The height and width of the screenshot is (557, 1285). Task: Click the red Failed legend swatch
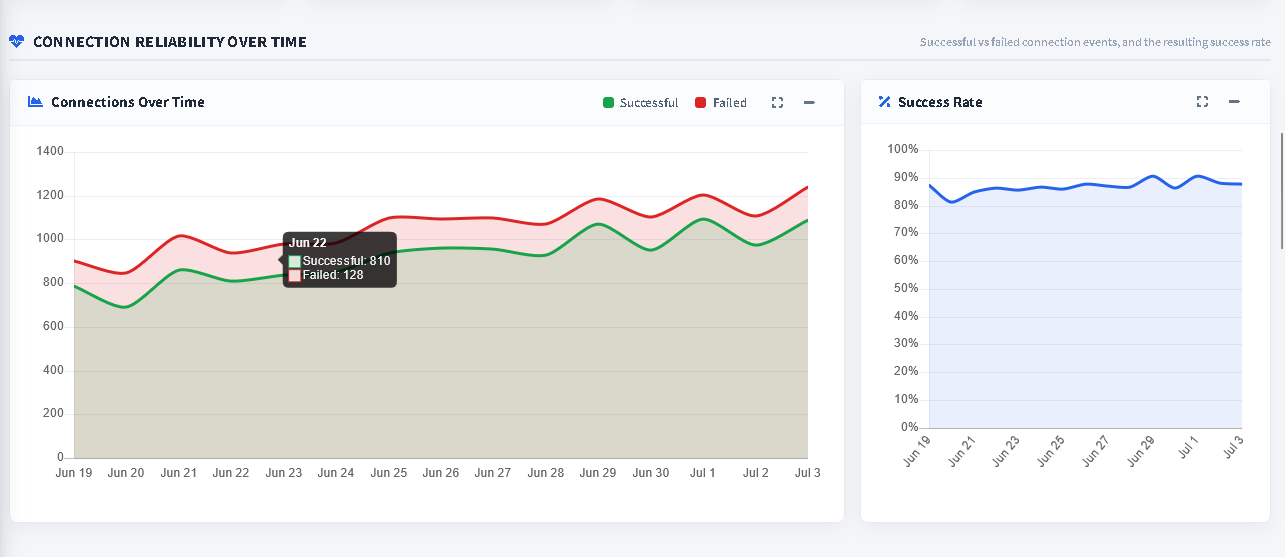coord(700,103)
